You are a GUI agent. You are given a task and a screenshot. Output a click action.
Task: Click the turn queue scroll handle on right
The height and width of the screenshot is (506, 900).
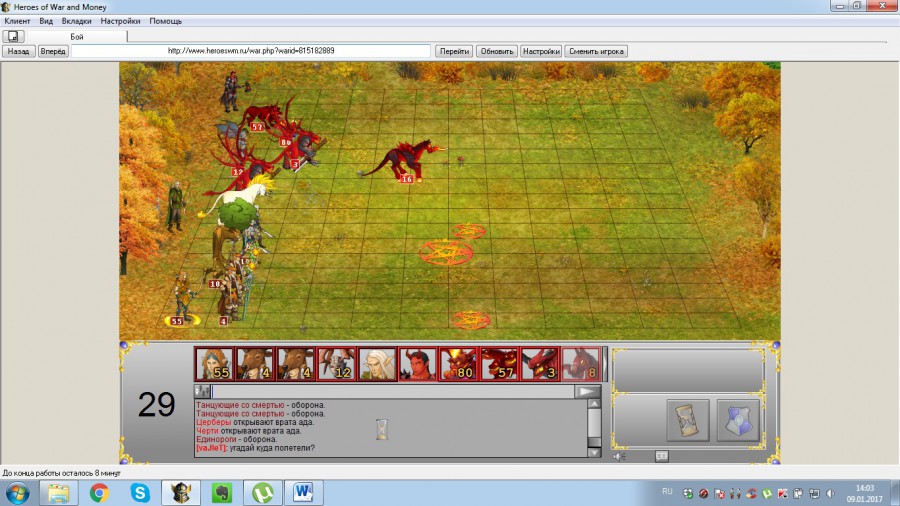click(x=604, y=364)
